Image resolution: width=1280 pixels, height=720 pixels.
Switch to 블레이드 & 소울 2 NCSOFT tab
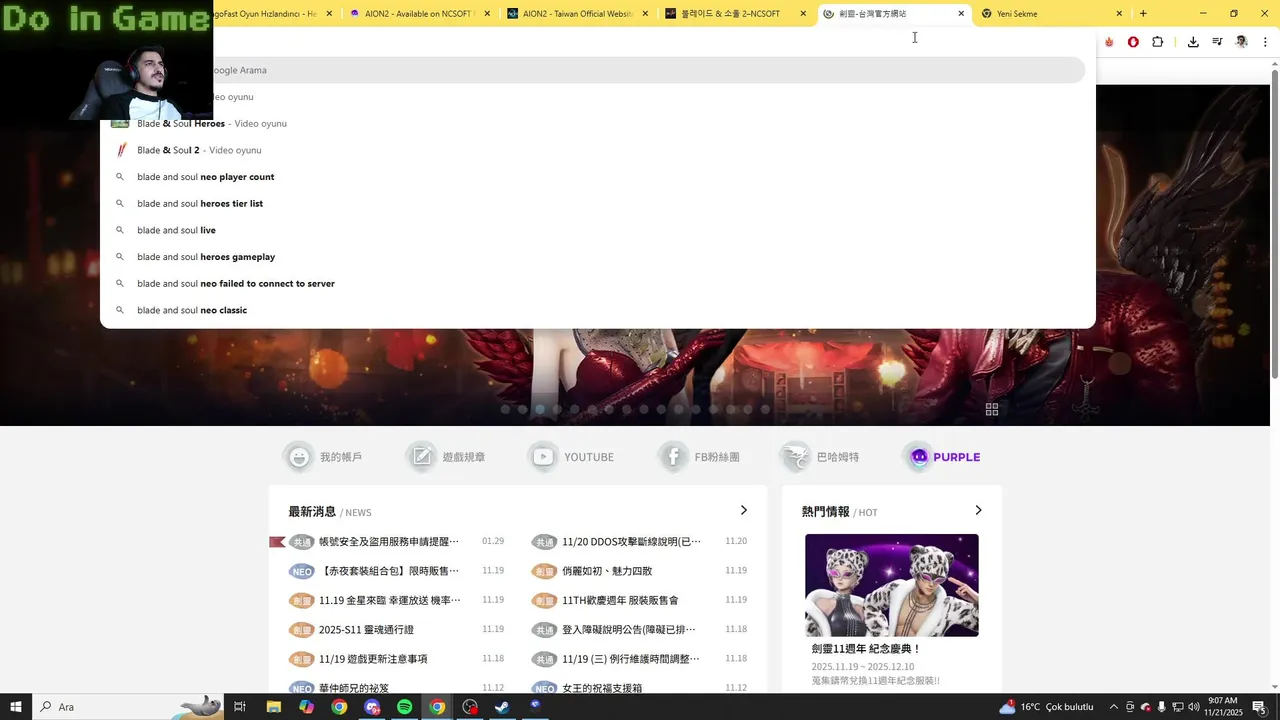coord(736,14)
